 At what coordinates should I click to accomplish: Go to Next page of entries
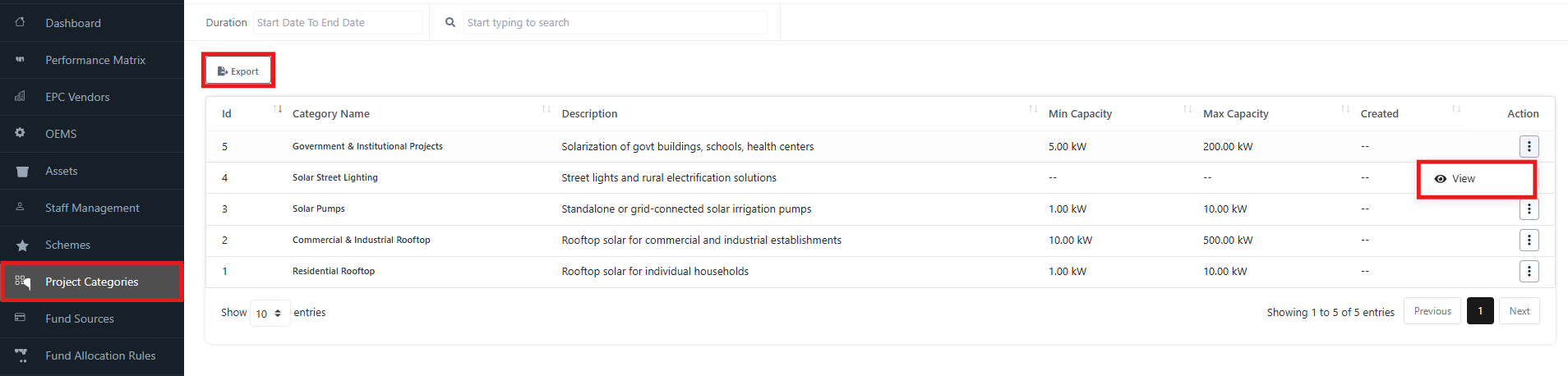pyautogui.click(x=1519, y=311)
